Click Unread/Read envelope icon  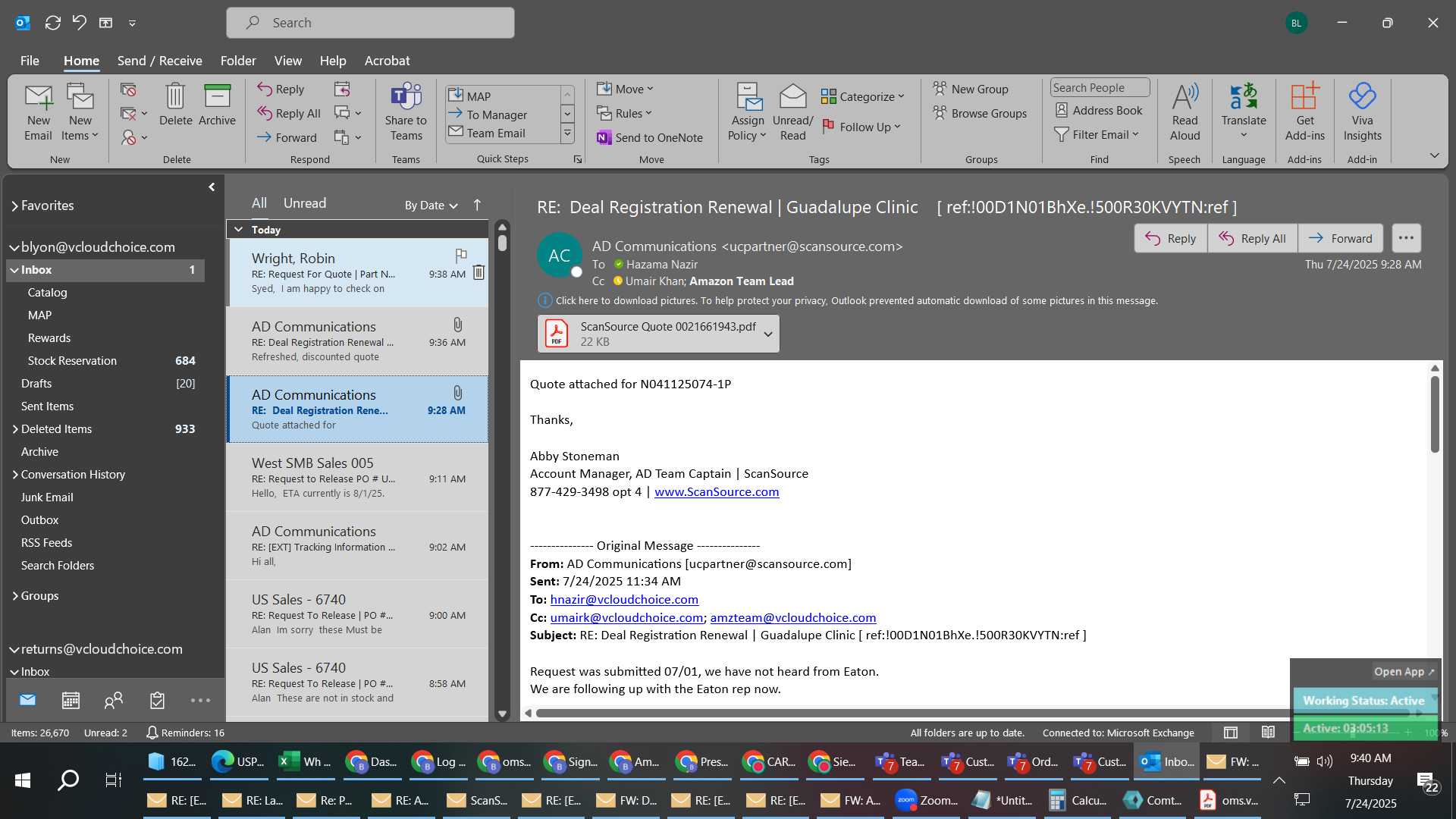click(x=792, y=112)
